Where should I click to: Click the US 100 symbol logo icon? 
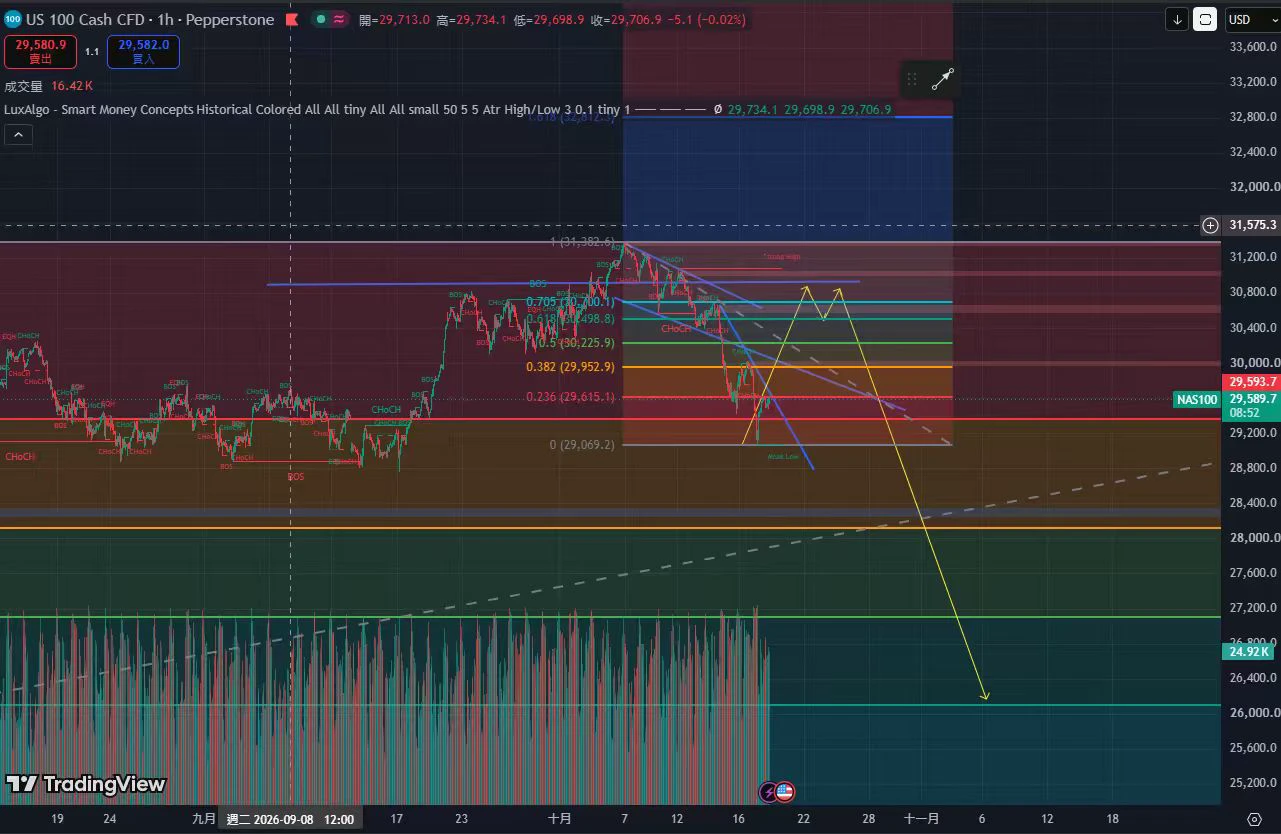pos(12,19)
